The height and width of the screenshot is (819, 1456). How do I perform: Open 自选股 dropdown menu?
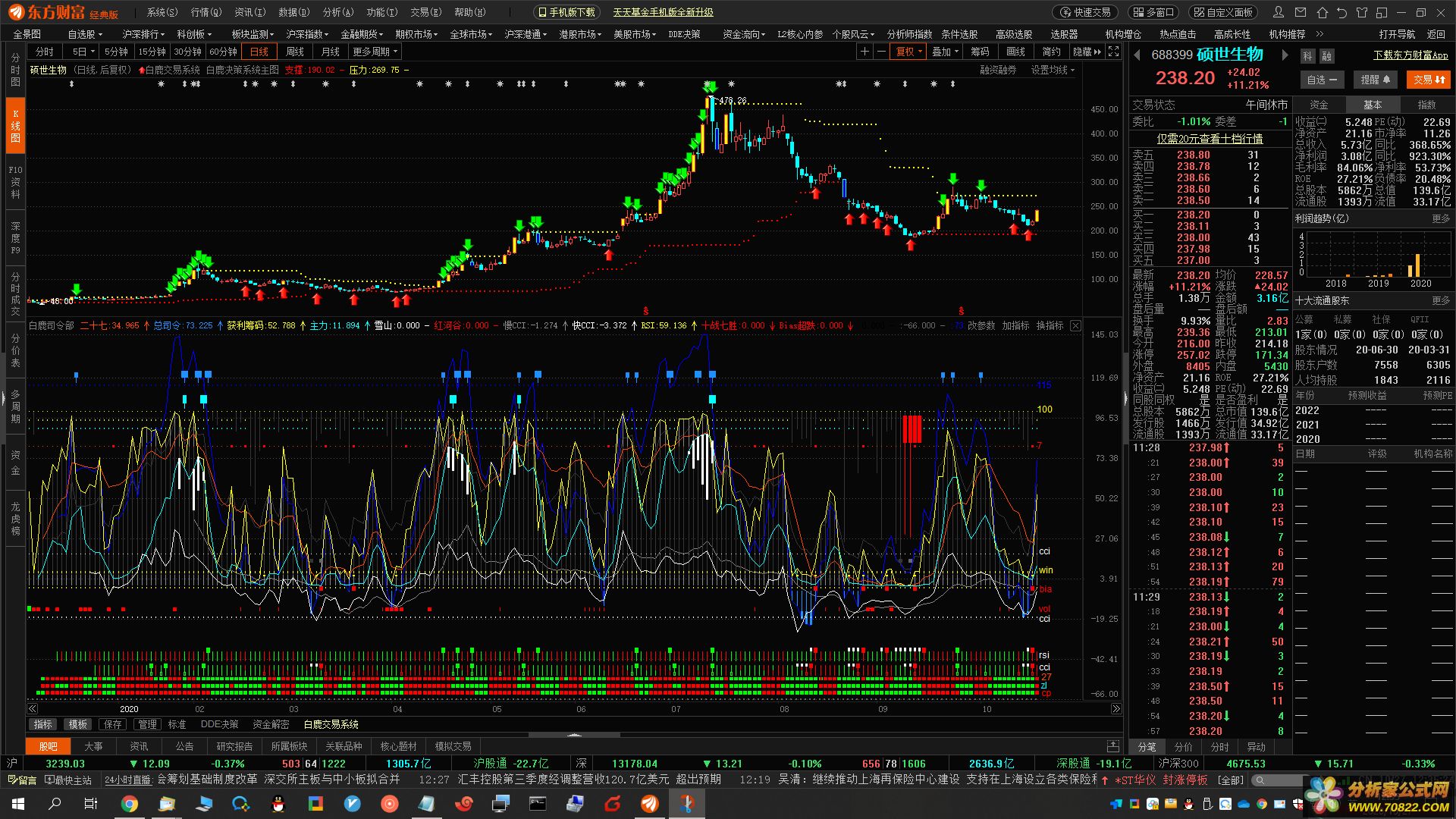(85, 34)
